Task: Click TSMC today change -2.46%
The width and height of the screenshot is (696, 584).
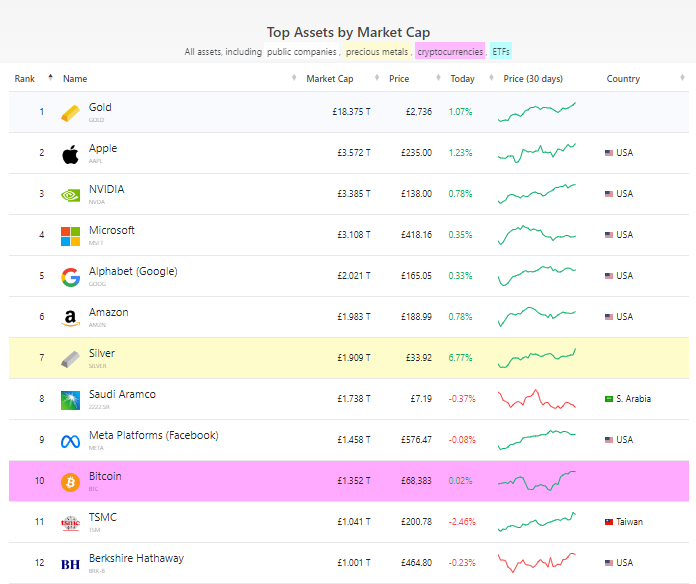Action: [462, 522]
